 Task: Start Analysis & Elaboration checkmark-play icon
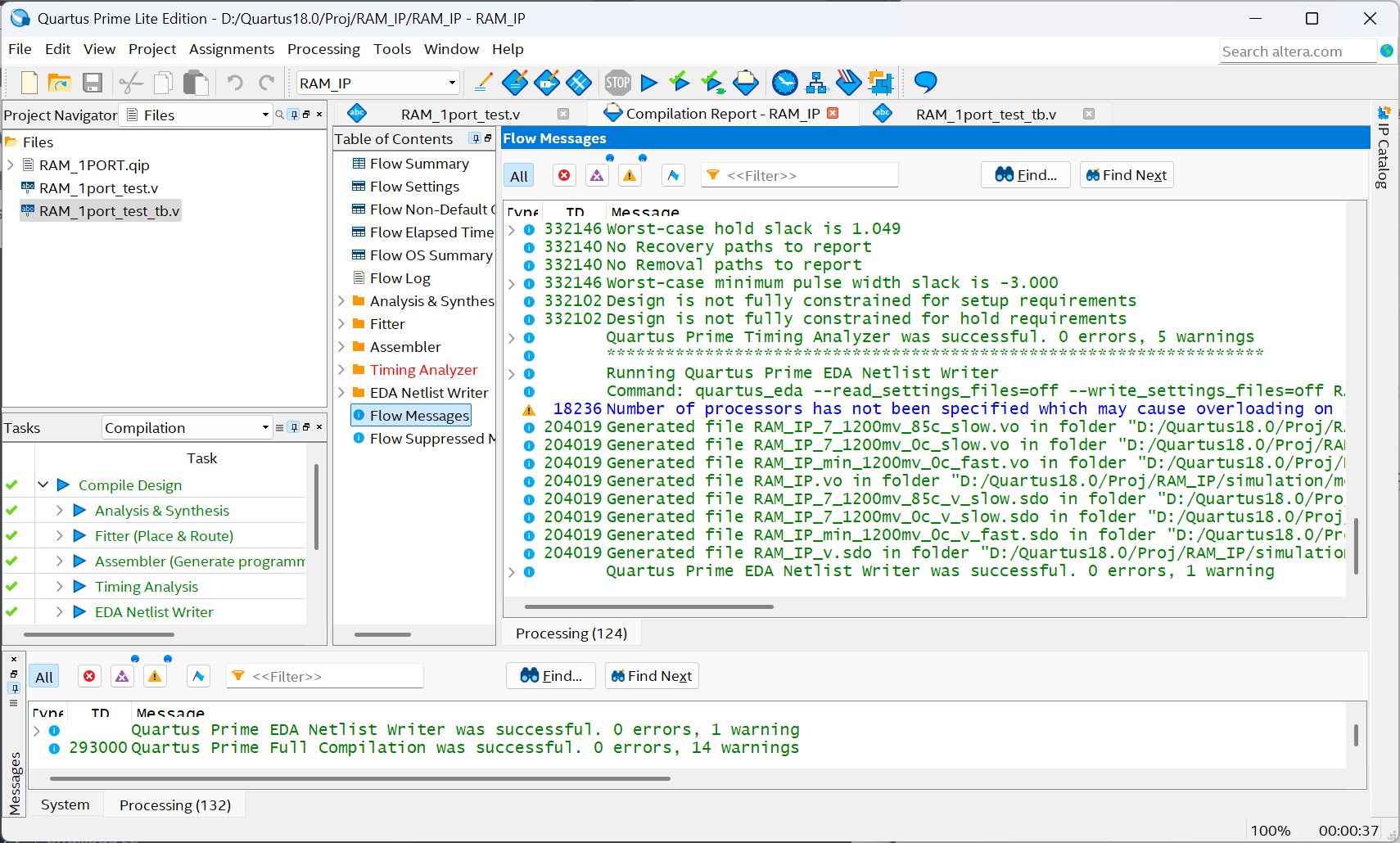(x=679, y=82)
